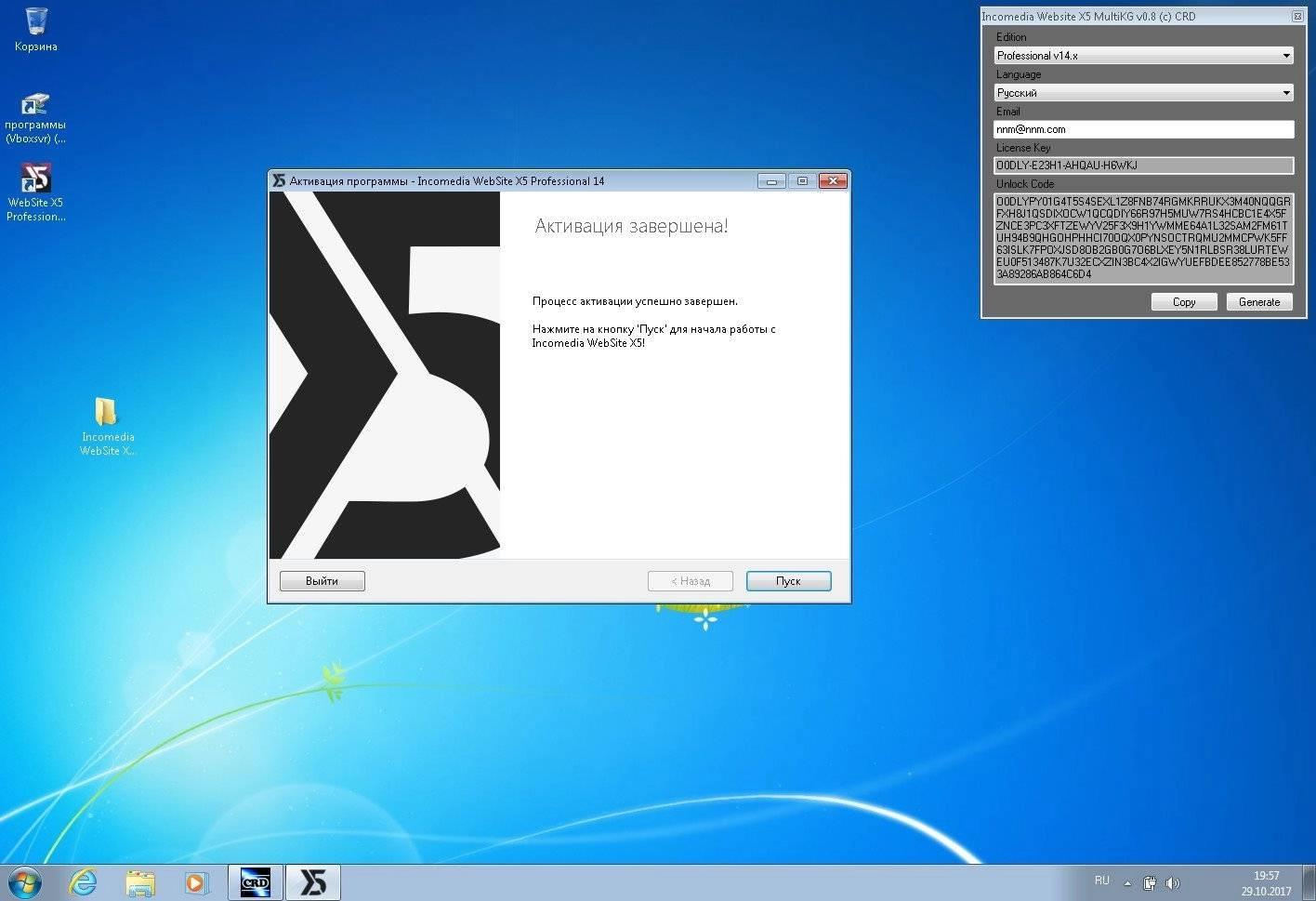The width and height of the screenshot is (1316, 901).
Task: Close the keygen MultiKG window
Action: [1297, 16]
